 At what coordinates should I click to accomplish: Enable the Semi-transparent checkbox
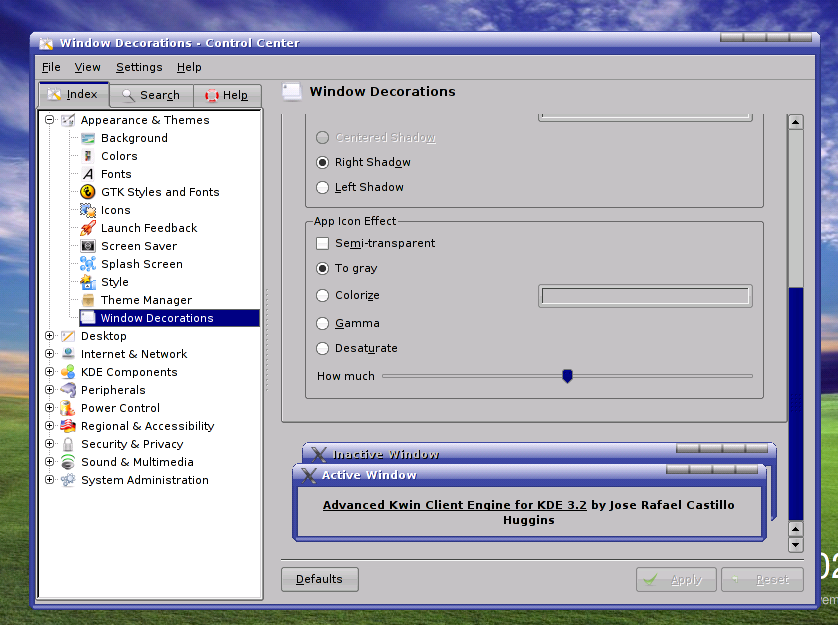click(x=322, y=243)
